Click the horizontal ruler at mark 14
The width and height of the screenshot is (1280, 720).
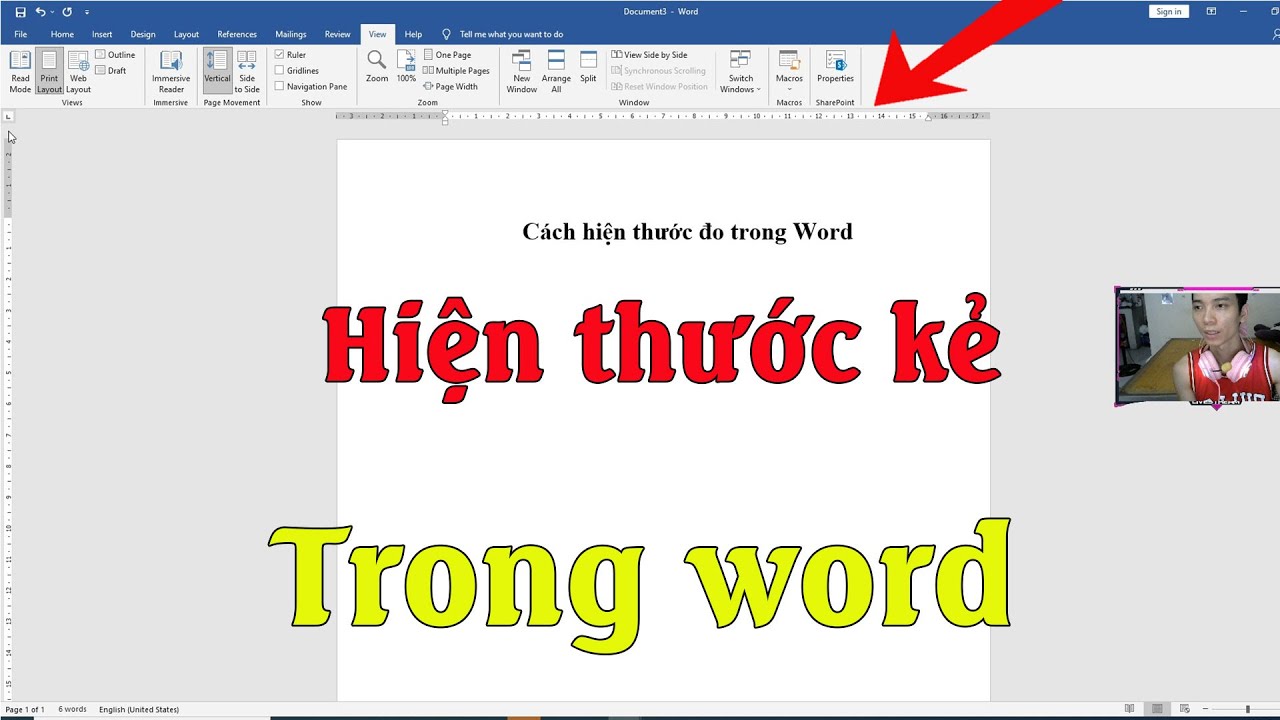[x=881, y=116]
